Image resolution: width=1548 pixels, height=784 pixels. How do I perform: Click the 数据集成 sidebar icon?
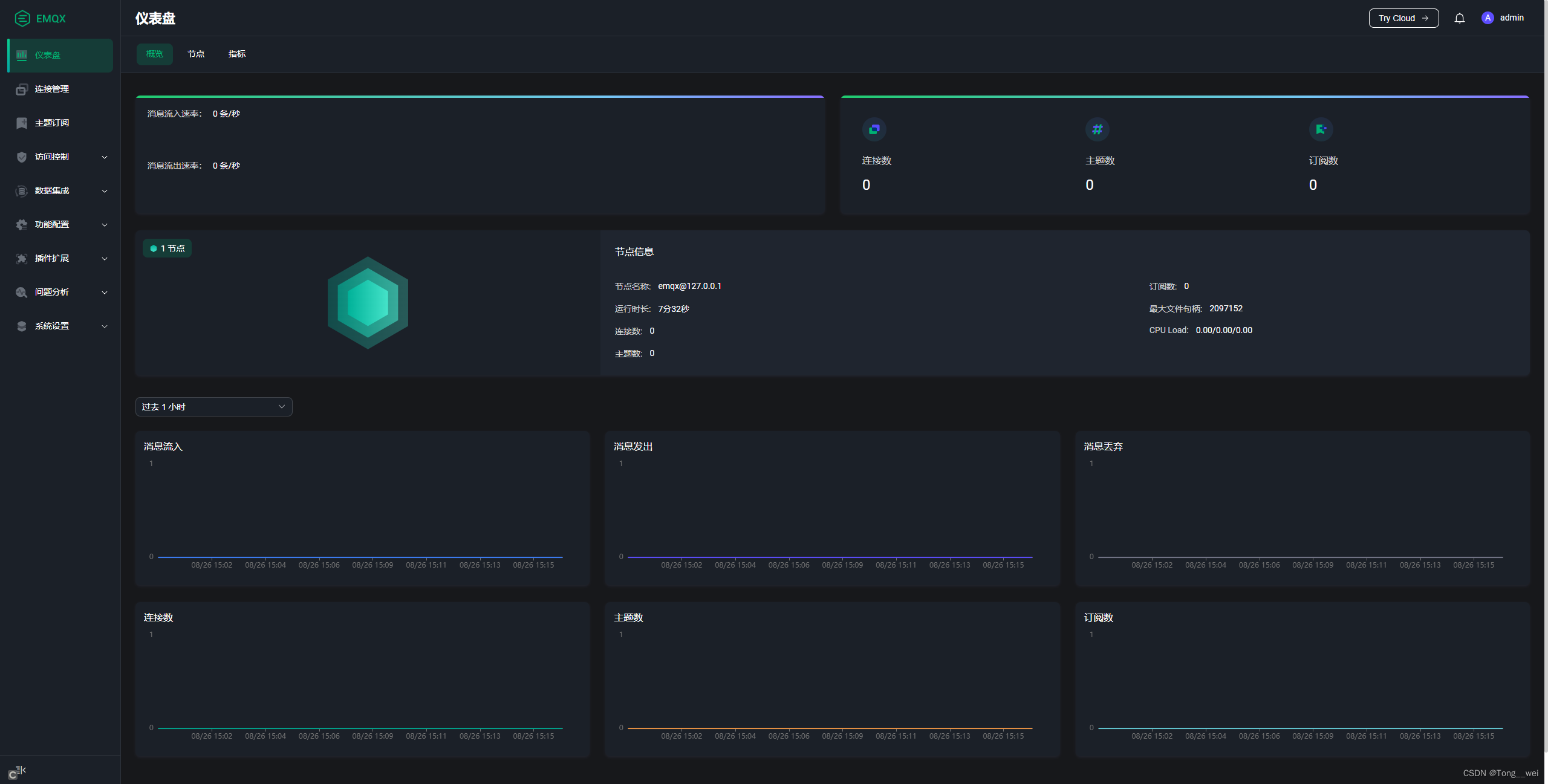tap(21, 190)
